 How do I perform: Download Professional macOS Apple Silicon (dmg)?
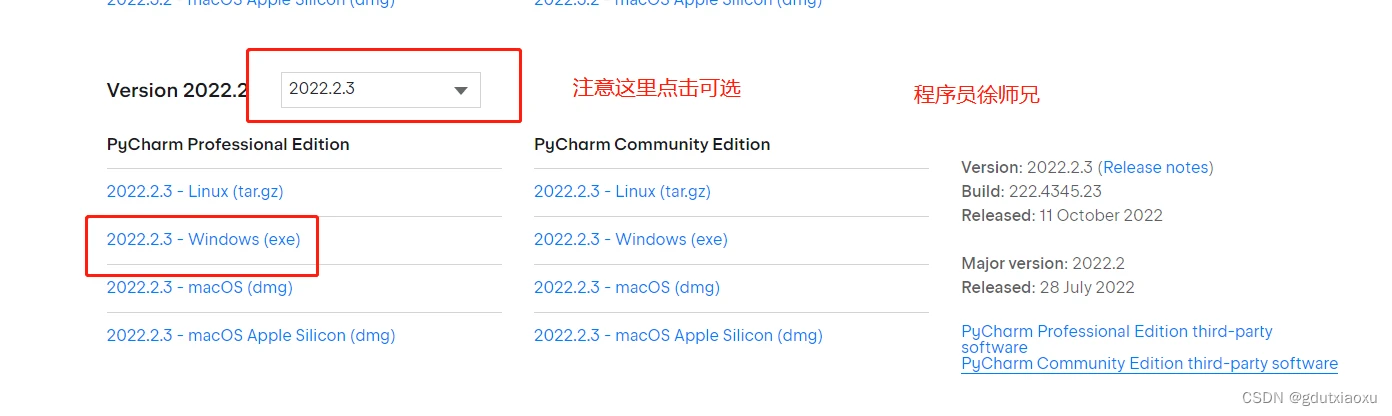[x=251, y=335]
